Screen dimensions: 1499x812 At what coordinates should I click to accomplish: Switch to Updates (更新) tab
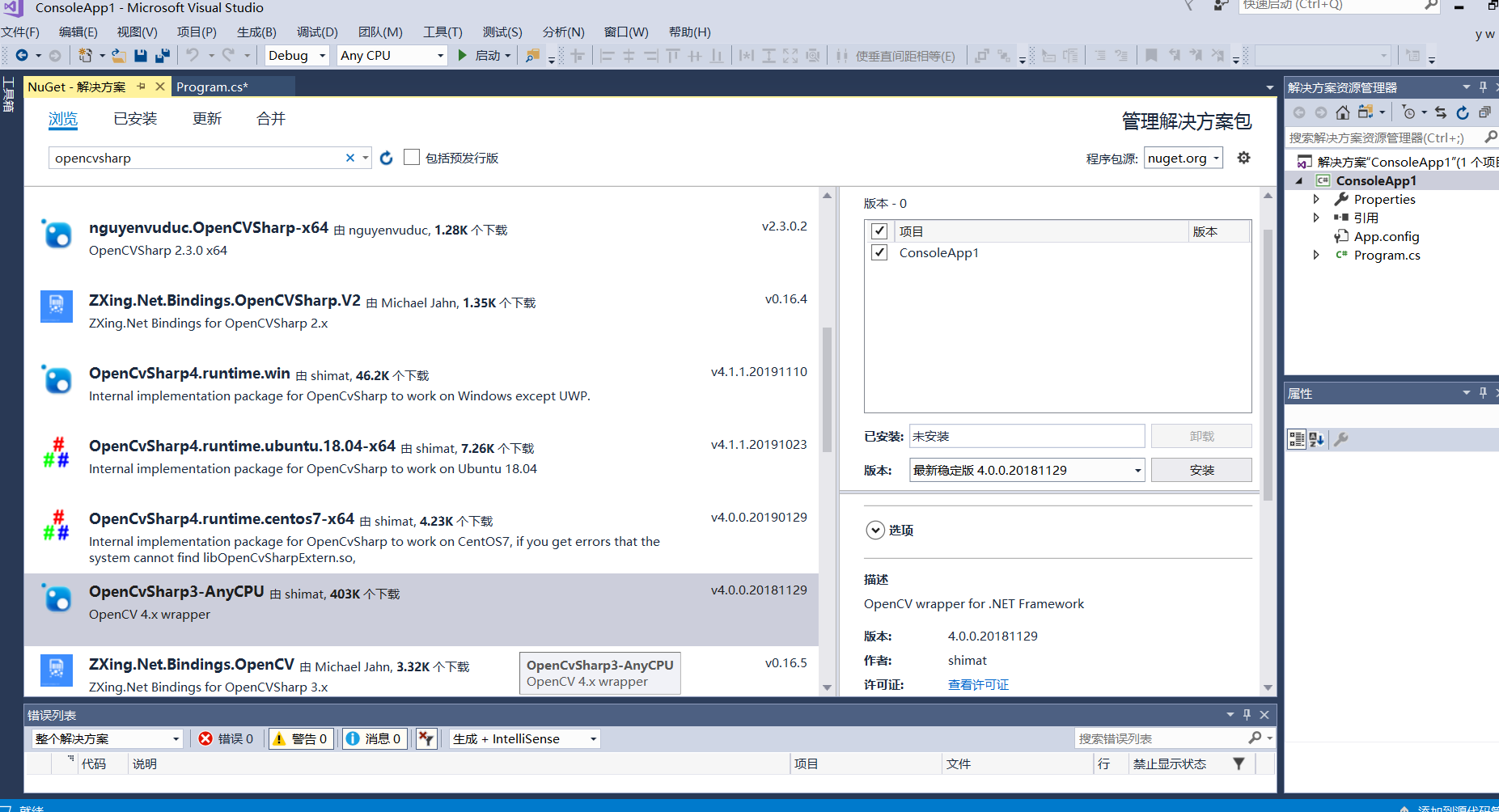click(x=207, y=119)
